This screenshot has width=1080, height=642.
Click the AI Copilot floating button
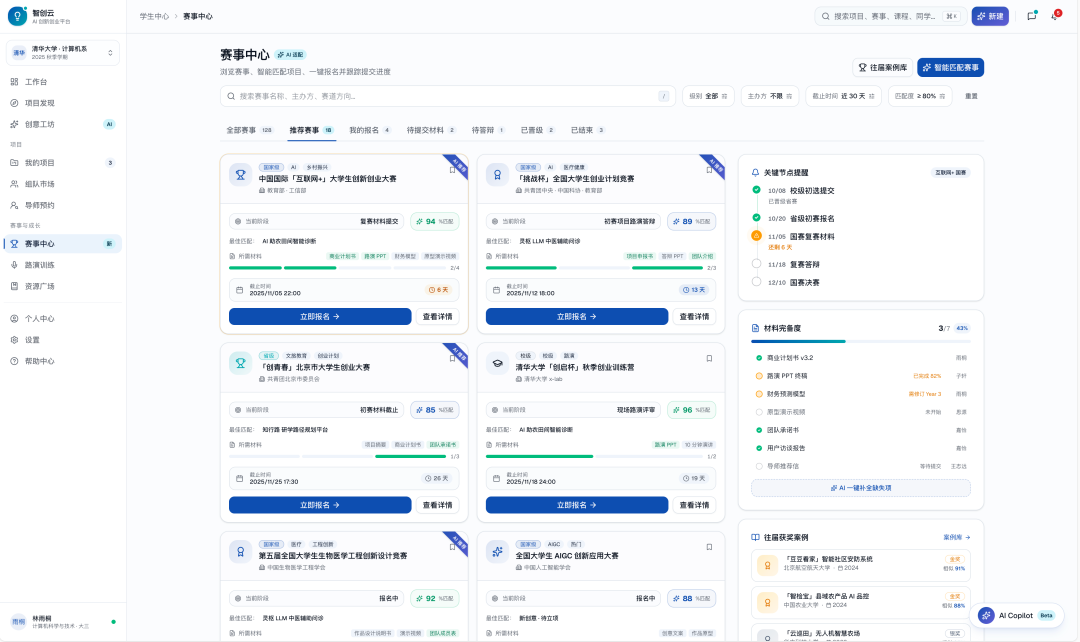point(1017,616)
